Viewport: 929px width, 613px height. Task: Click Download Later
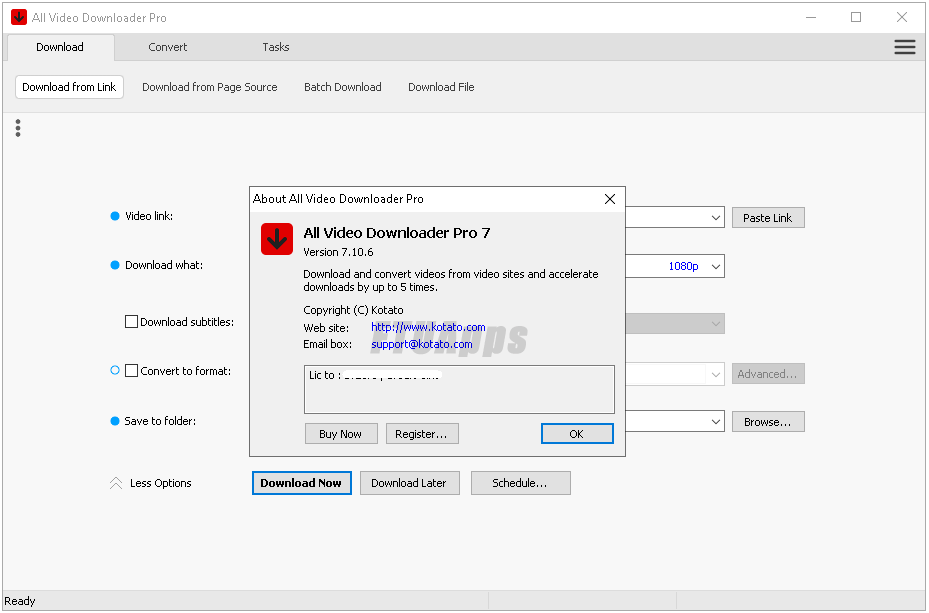[x=409, y=483]
